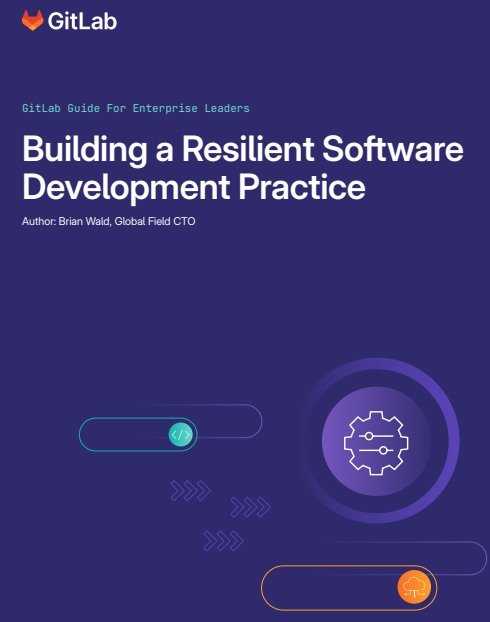The width and height of the screenshot is (490, 622).
Task: Click the GitLab wordmark text
Action: pos(83,21)
